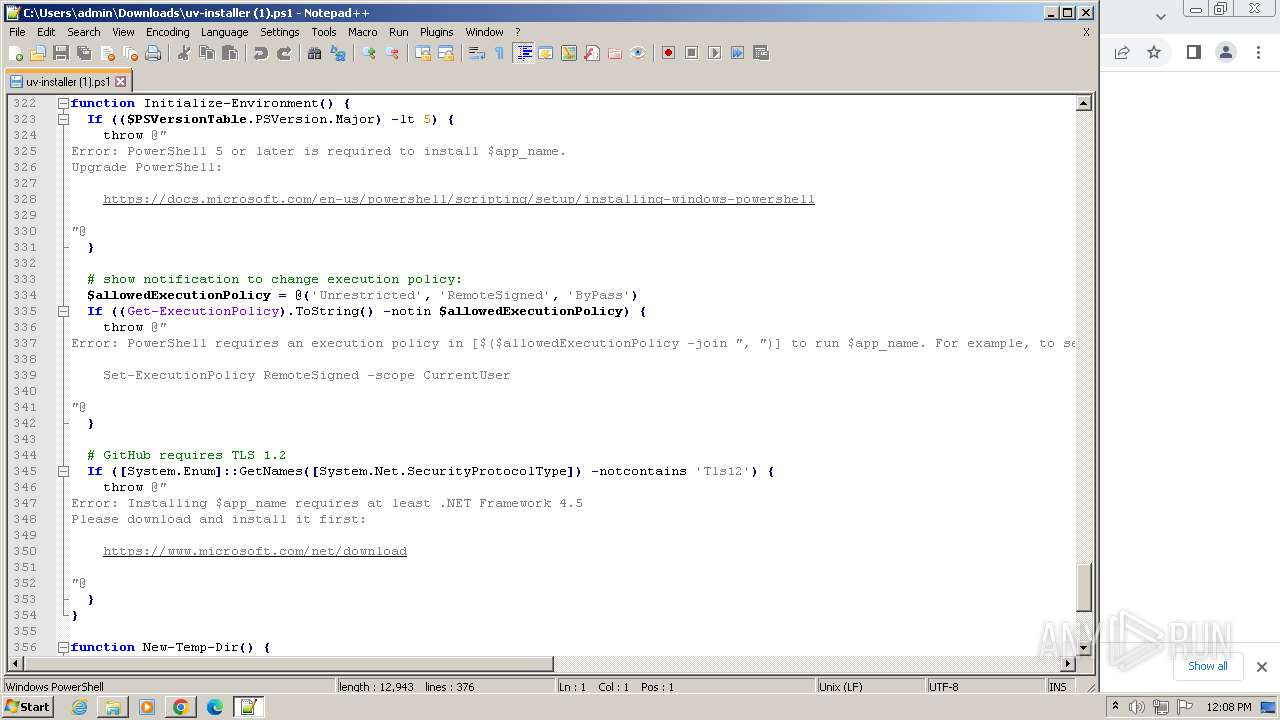Click vertical scrollbar down arrow
The width and height of the screenshot is (1280, 720).
click(x=1083, y=648)
